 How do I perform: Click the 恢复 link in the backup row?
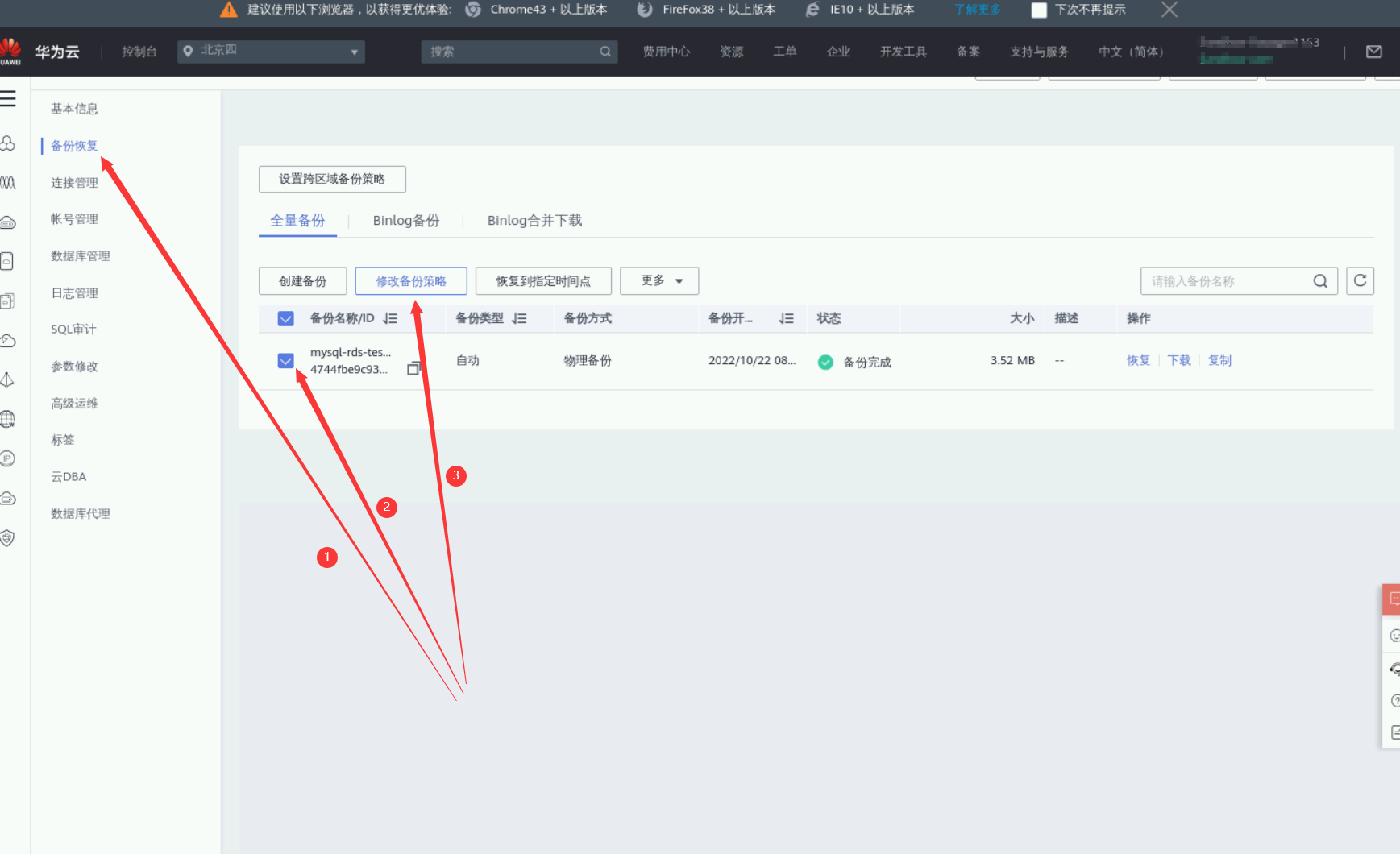pyautogui.click(x=1138, y=361)
